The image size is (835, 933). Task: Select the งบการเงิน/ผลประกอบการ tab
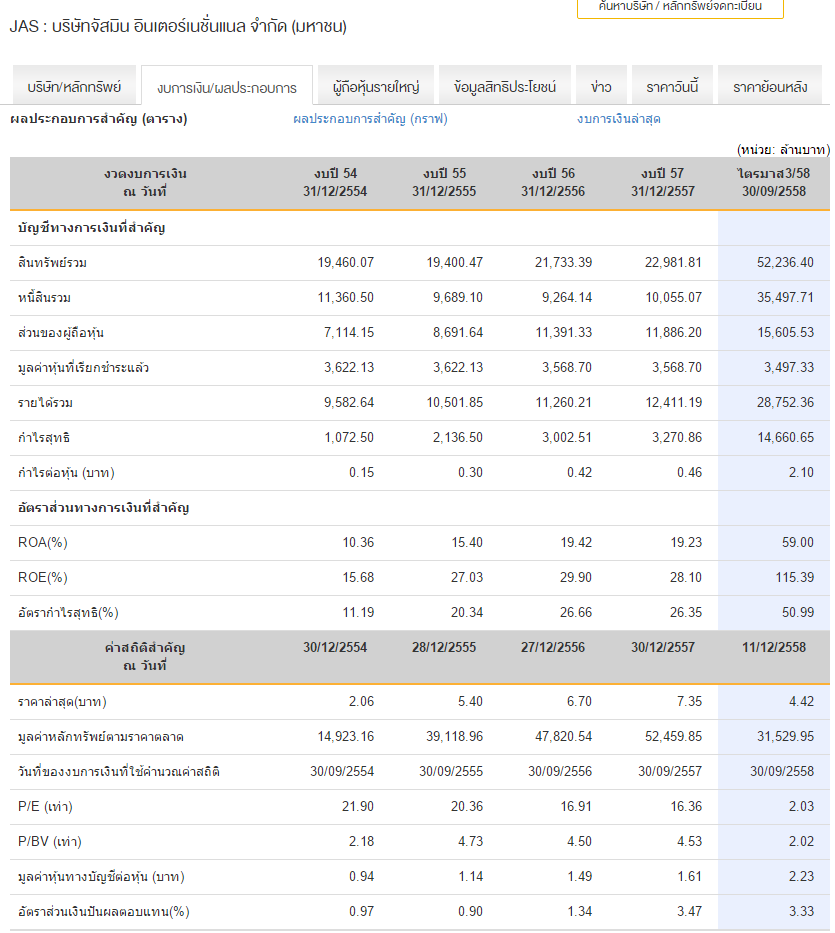pyautogui.click(x=227, y=87)
